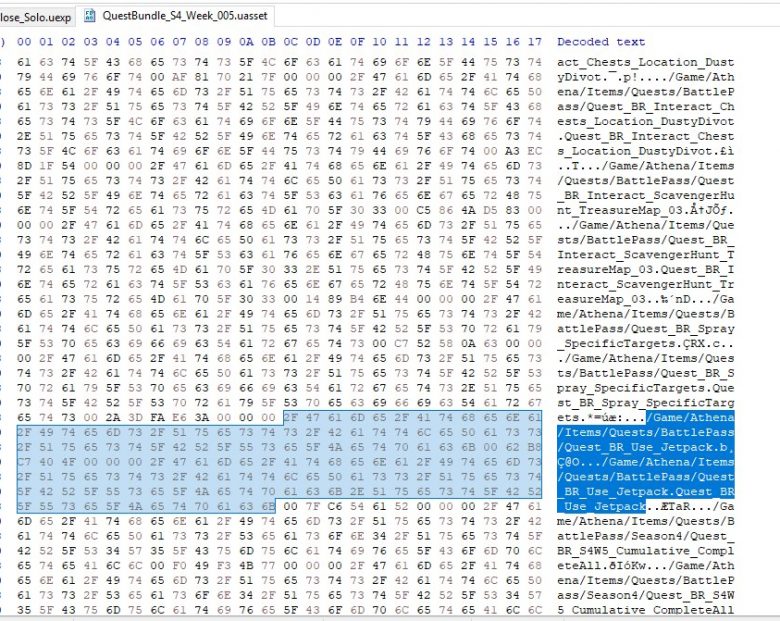Click decoded text Interact_ScavengerHunt_T
The height and width of the screenshot is (621, 780).
[646, 255]
